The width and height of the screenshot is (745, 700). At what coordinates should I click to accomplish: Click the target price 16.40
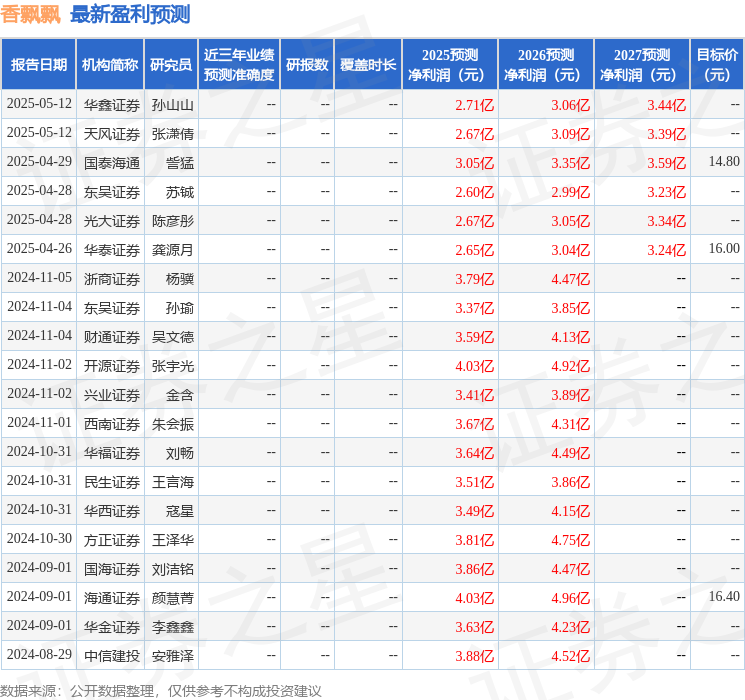tap(724, 596)
